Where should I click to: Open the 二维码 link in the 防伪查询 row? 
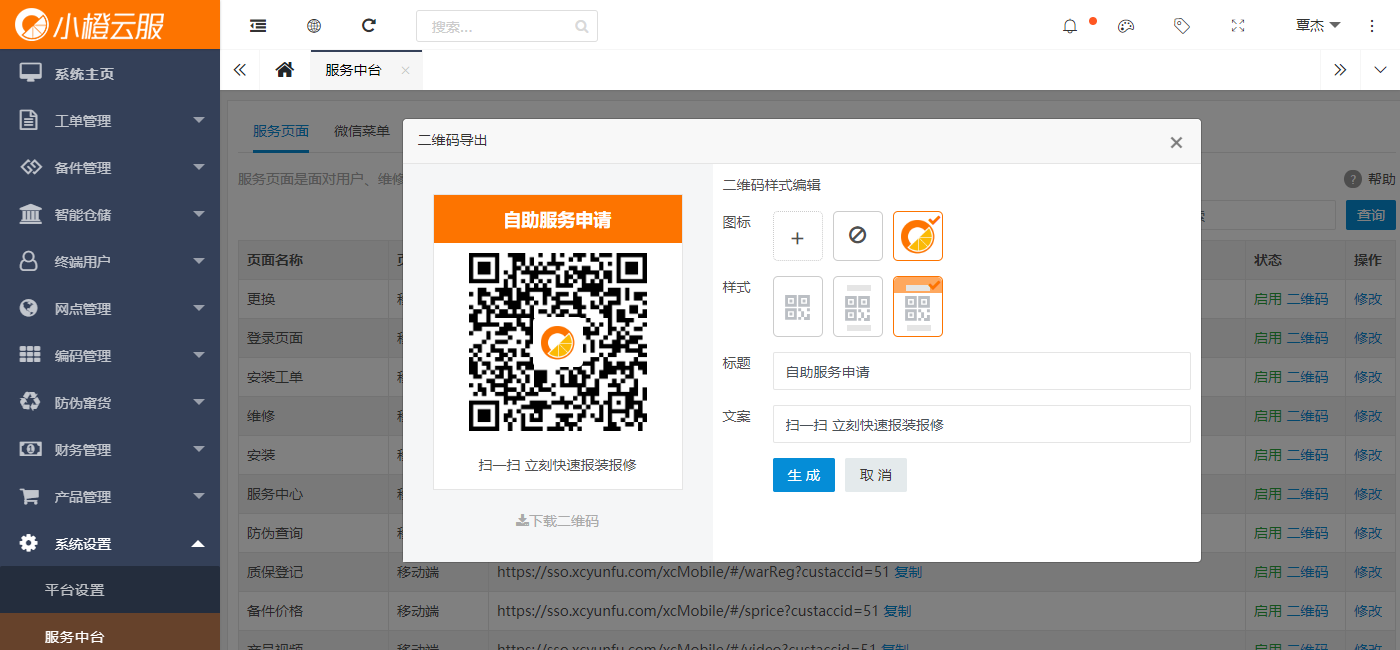point(1307,533)
